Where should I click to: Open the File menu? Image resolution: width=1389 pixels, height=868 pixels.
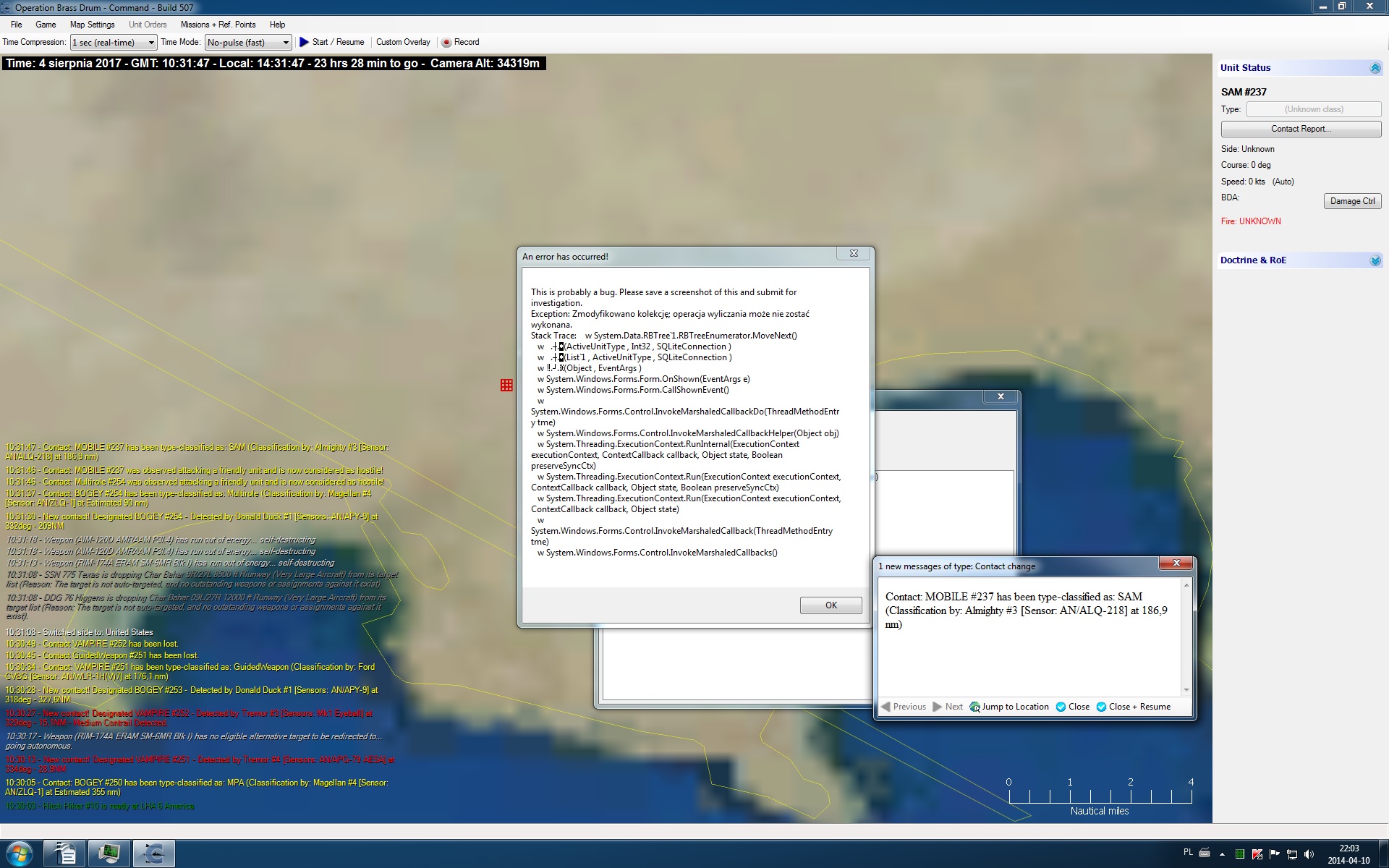click(16, 25)
